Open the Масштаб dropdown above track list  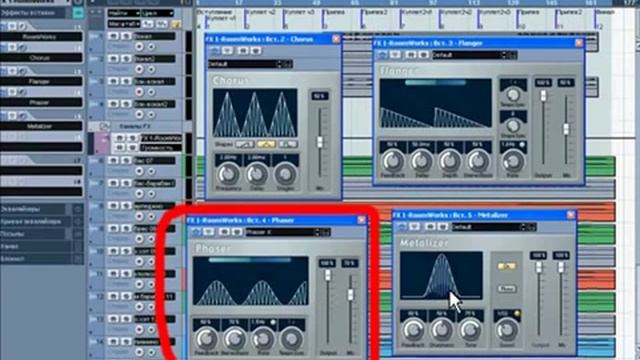pos(124,24)
